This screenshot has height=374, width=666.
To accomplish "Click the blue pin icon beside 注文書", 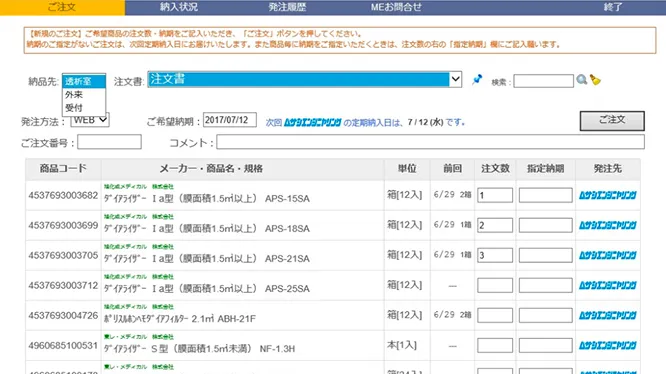I will [477, 79].
